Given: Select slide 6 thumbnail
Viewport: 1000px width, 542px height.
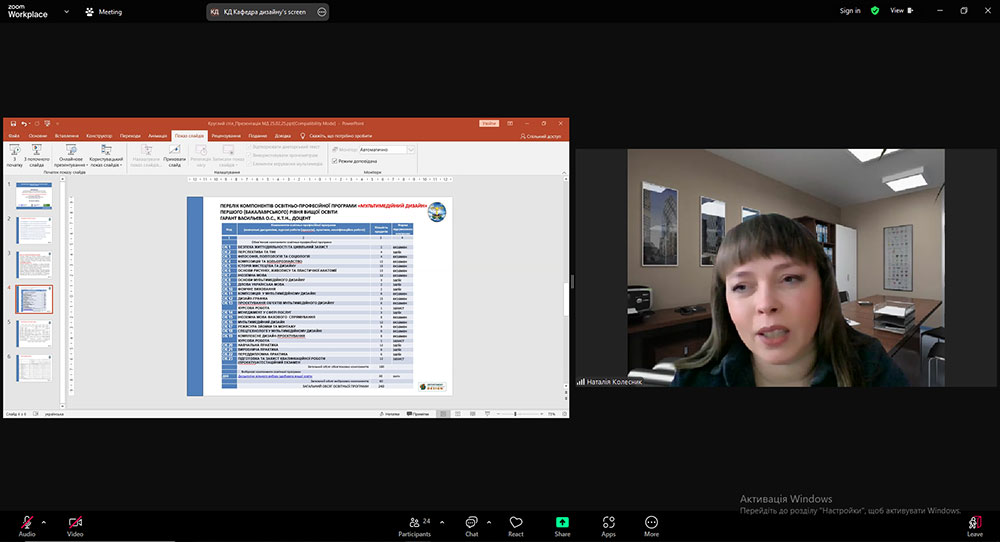Looking at the screenshot, I should 34,368.
